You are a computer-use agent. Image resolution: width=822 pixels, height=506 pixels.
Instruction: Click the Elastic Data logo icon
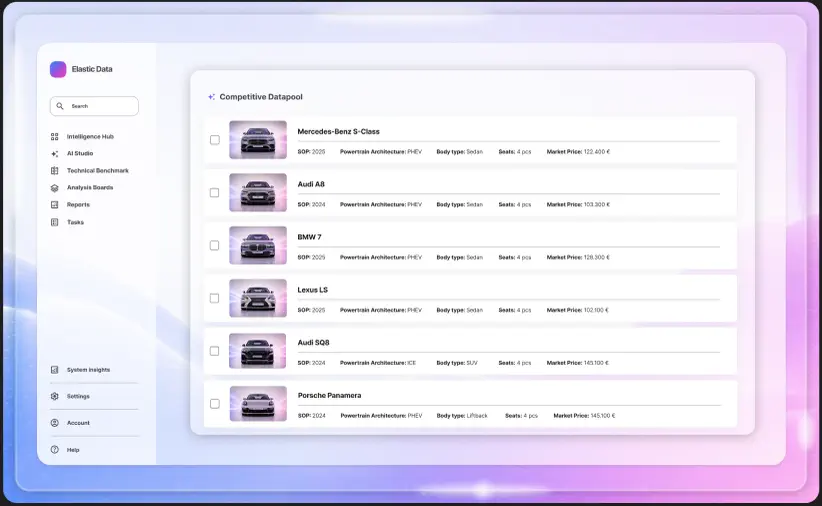tap(58, 69)
